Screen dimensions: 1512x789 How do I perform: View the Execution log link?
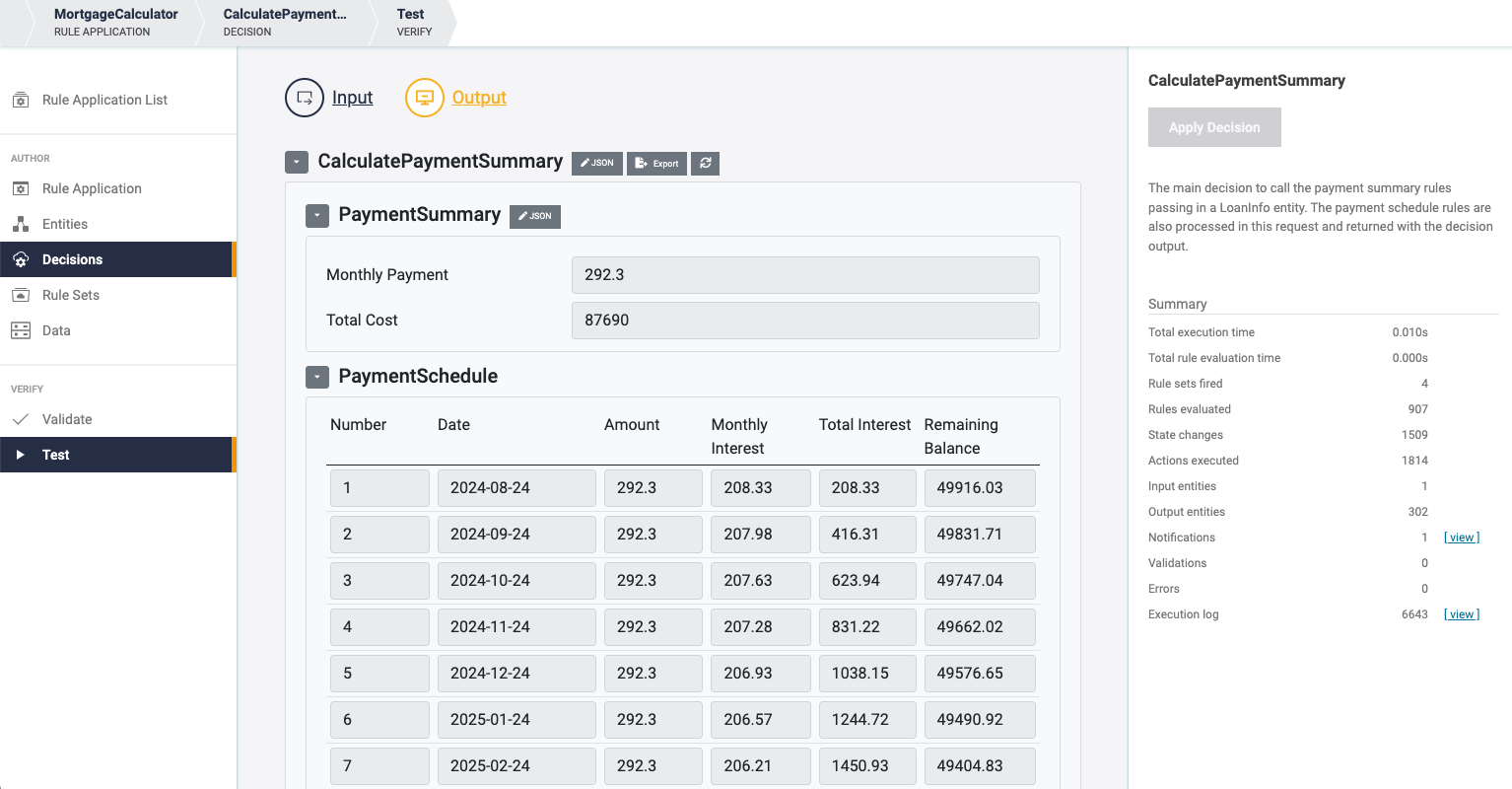coord(1462,614)
